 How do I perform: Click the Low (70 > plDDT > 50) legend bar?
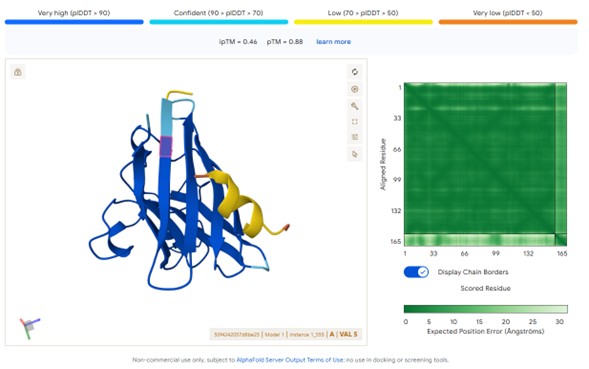click(363, 22)
